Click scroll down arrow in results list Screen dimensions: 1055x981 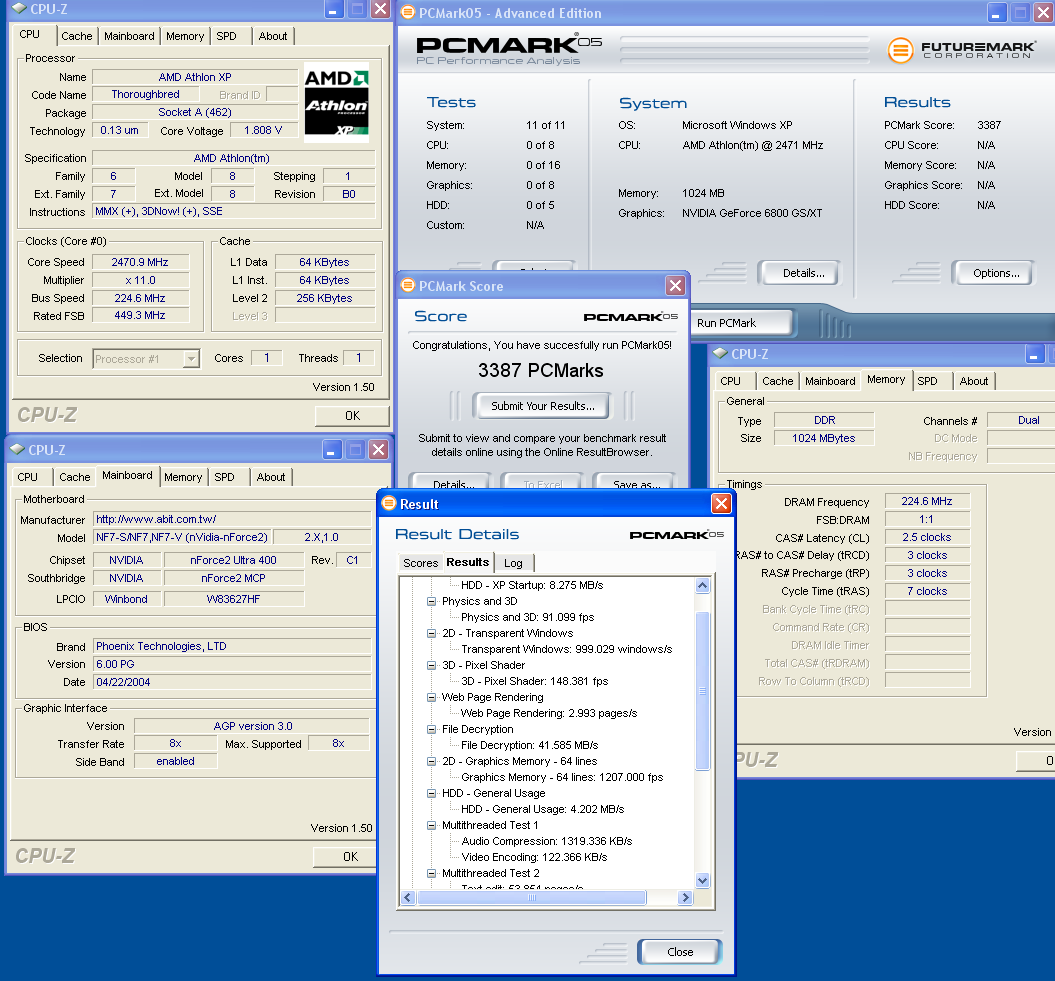pos(702,880)
